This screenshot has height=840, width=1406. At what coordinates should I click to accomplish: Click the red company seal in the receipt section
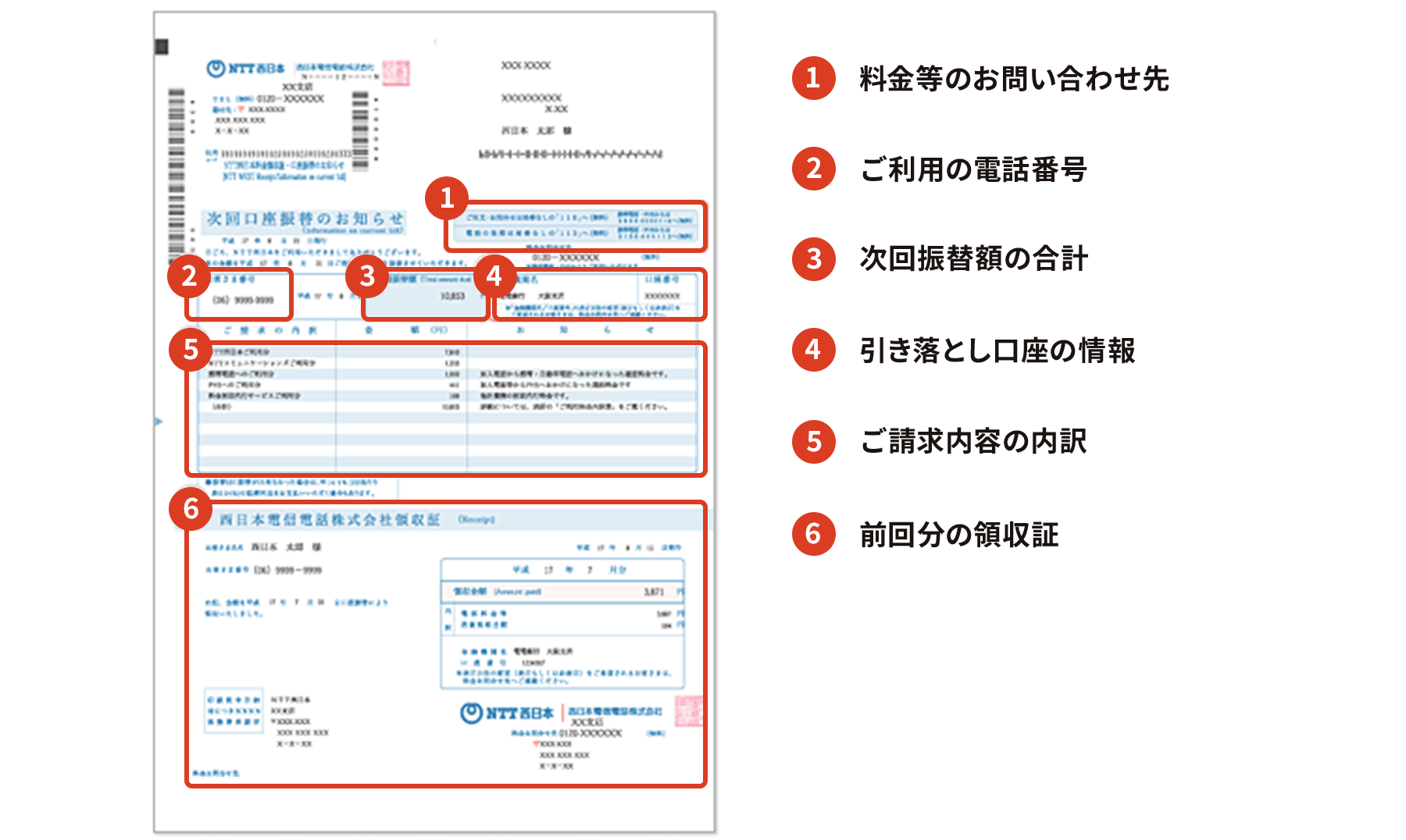pyautogui.click(x=689, y=710)
